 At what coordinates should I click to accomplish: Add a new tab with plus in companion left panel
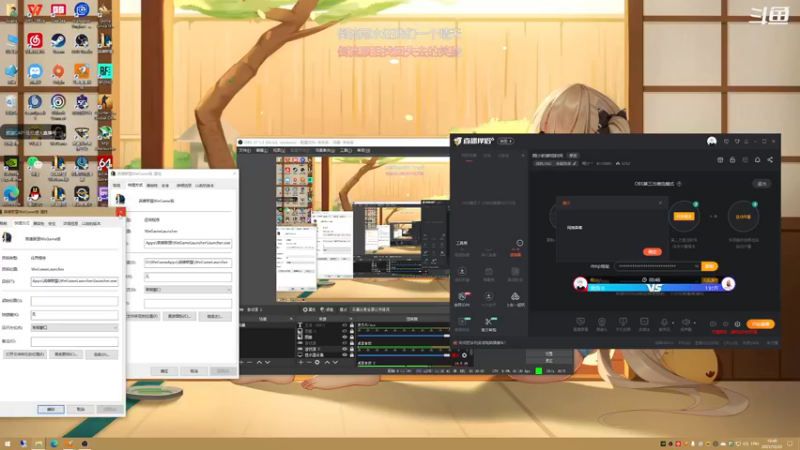[x=522, y=156]
